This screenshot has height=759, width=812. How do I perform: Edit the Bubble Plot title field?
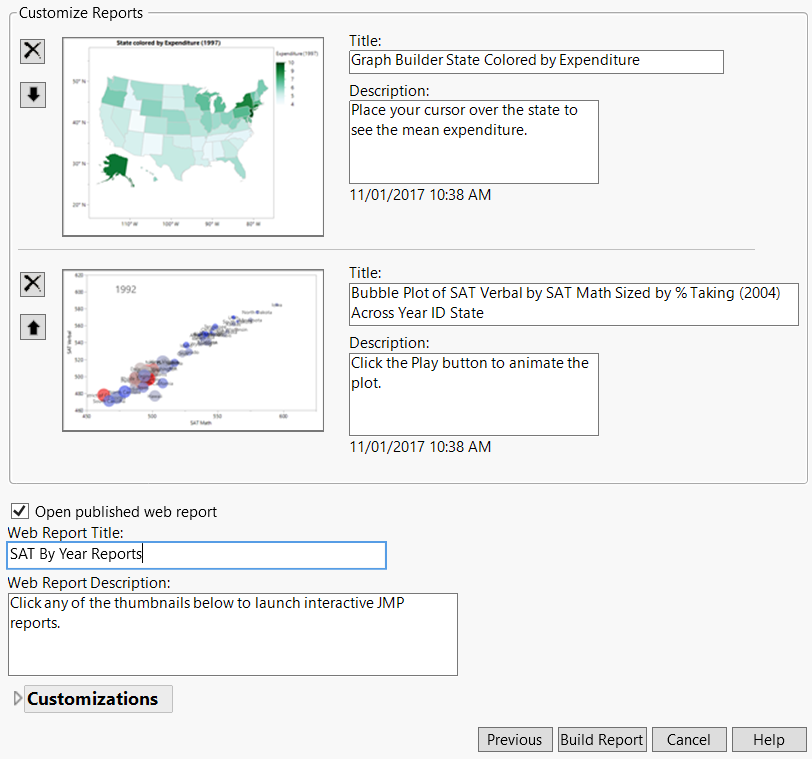click(x=574, y=303)
